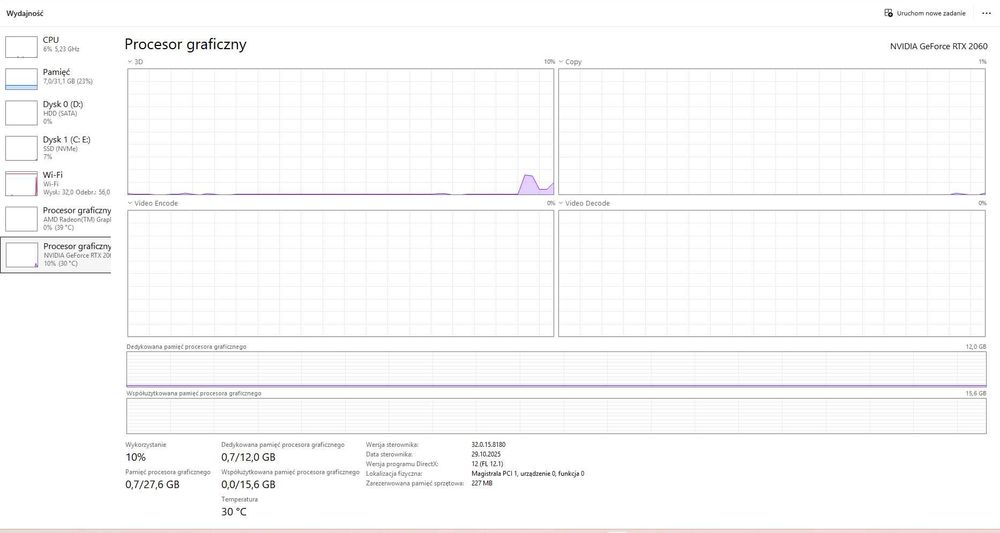Image resolution: width=1000 pixels, height=533 pixels.
Task: Open the Copy graph engine dropdown
Action: click(x=570, y=62)
